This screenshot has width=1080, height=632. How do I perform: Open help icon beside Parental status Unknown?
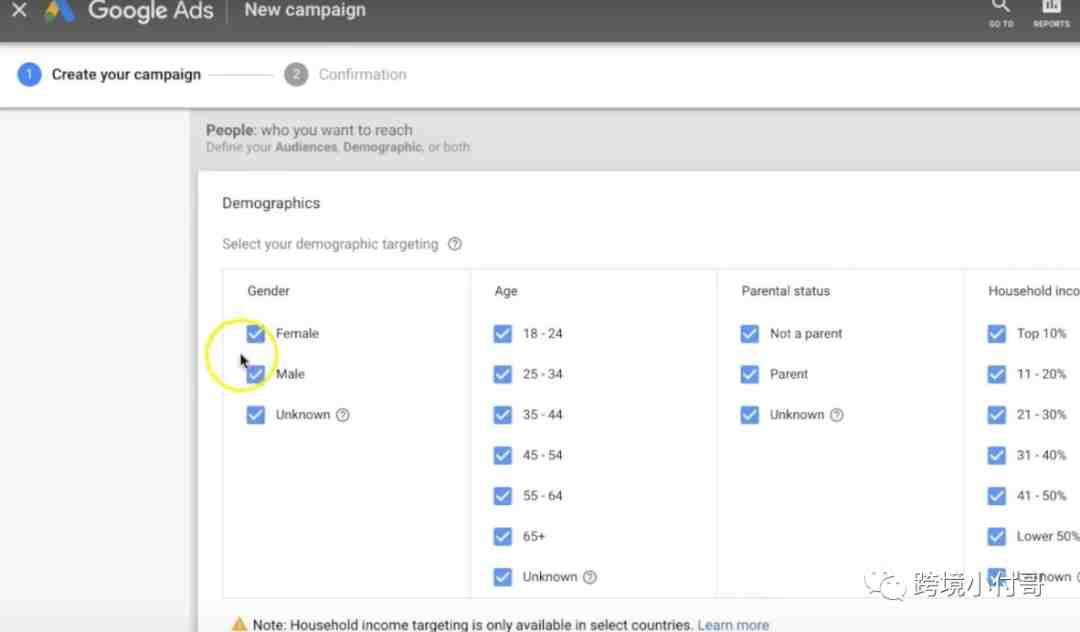pos(836,414)
